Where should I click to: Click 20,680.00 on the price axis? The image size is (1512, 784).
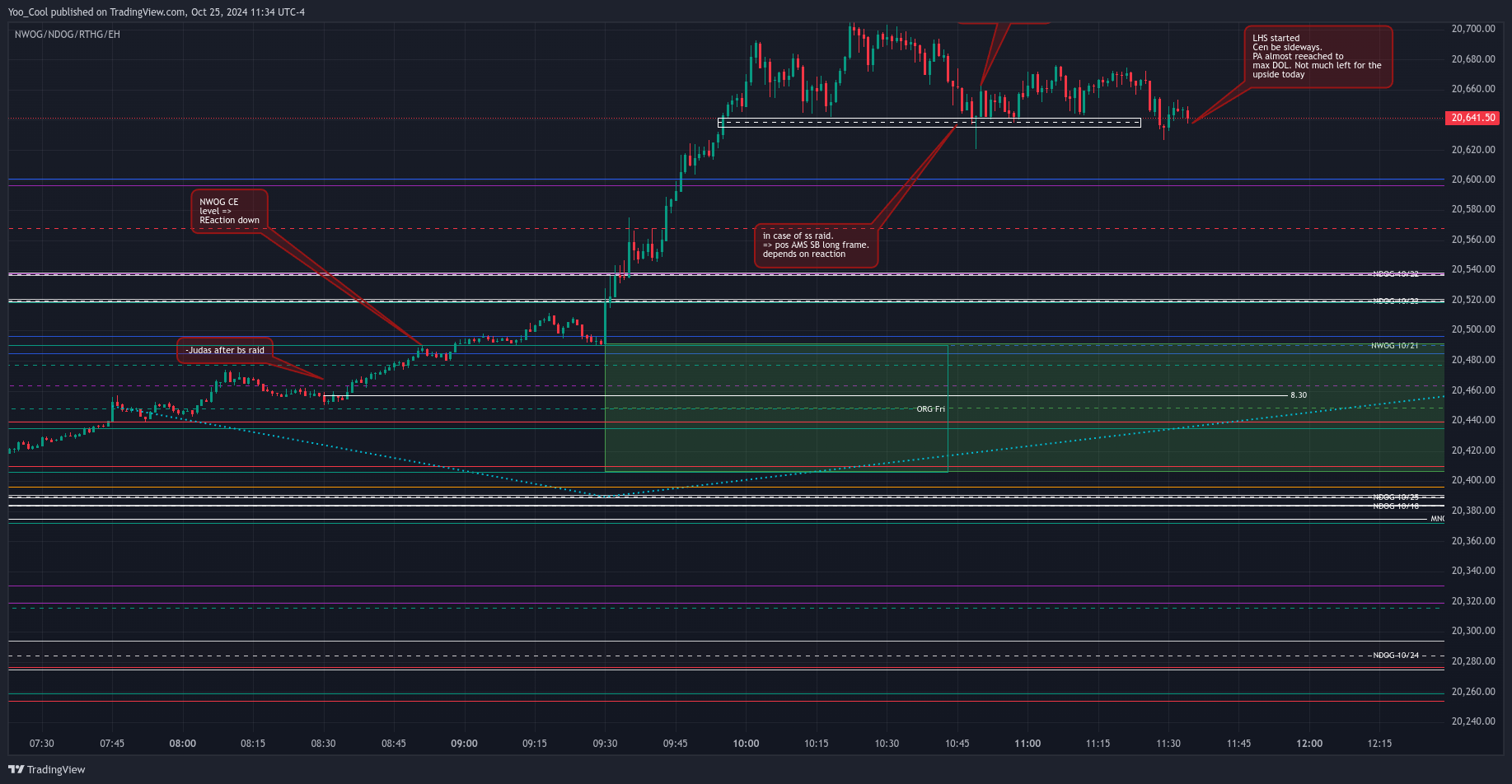[x=1473, y=59]
